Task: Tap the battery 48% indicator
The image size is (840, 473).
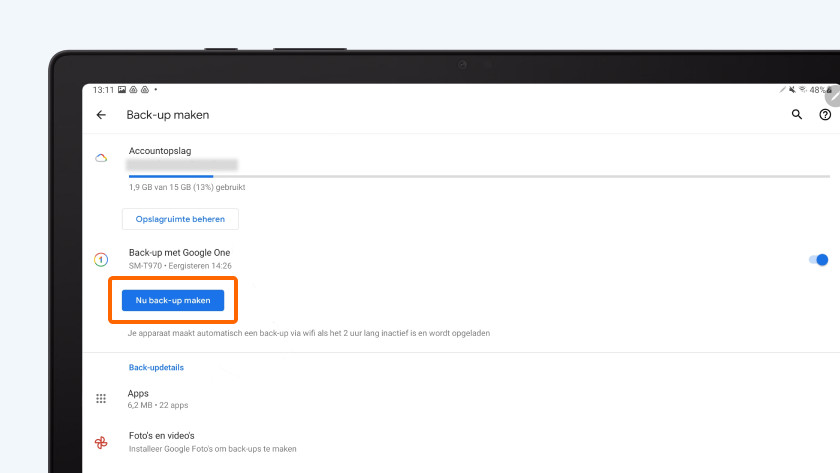Action: pyautogui.click(x=821, y=90)
